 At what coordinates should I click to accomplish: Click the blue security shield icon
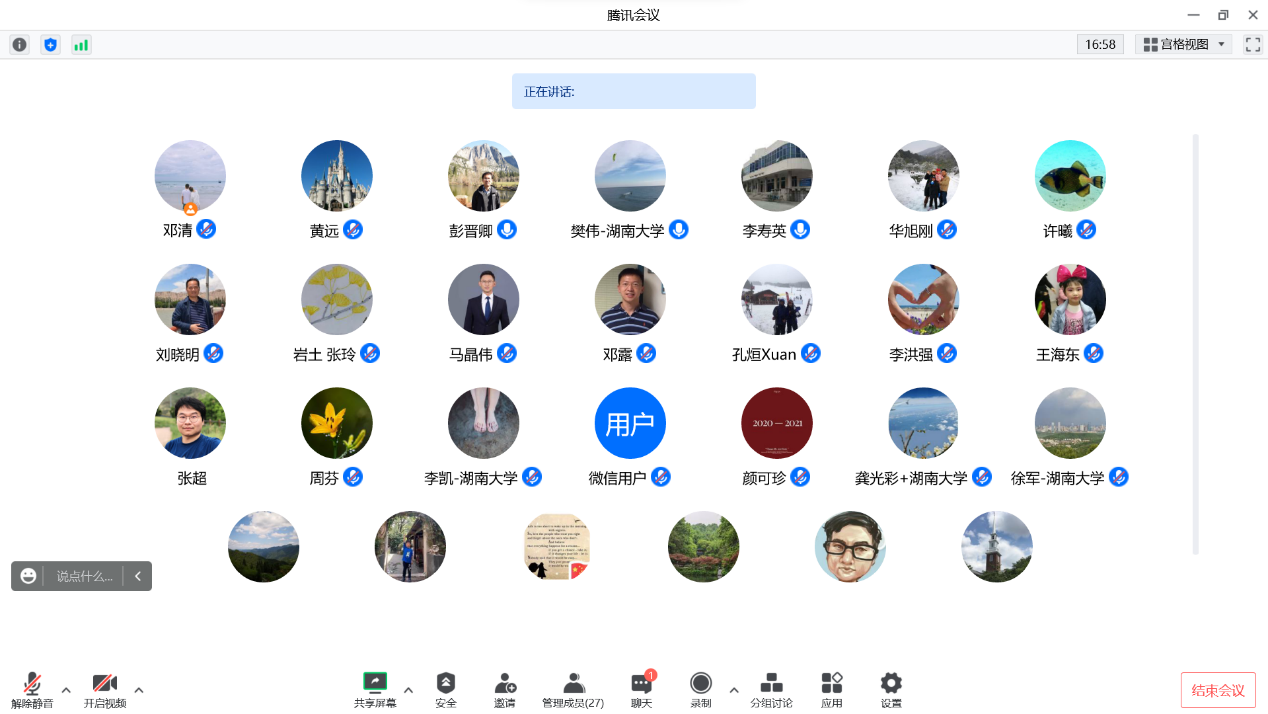50,45
